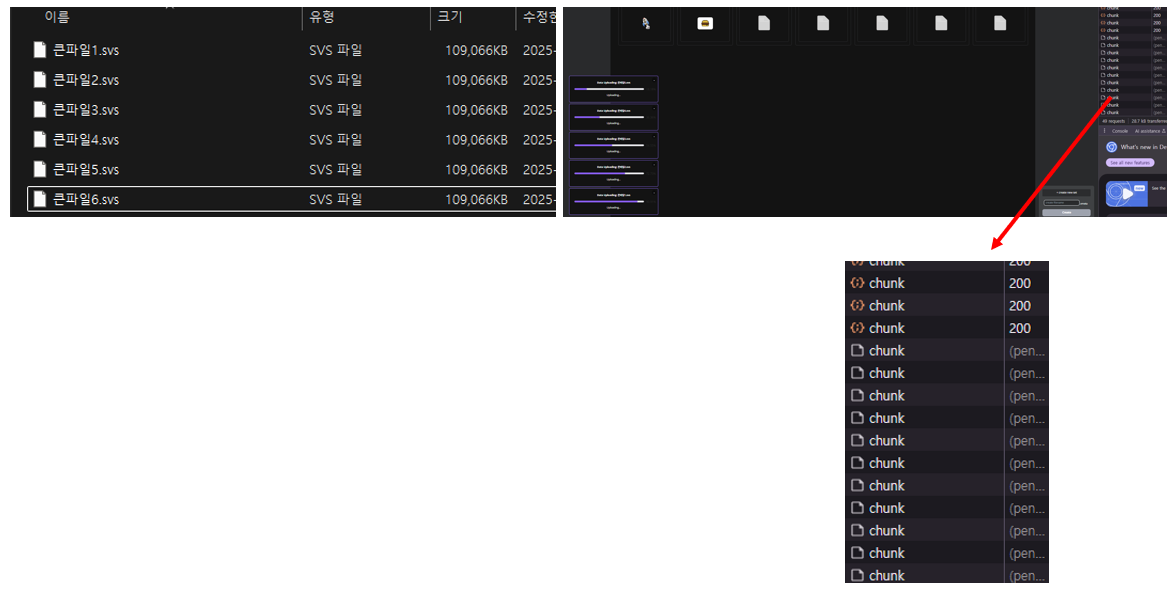Click the file icon beside 큰파일5.svs
Viewport: 1174px width, 589px height.
coord(40,169)
